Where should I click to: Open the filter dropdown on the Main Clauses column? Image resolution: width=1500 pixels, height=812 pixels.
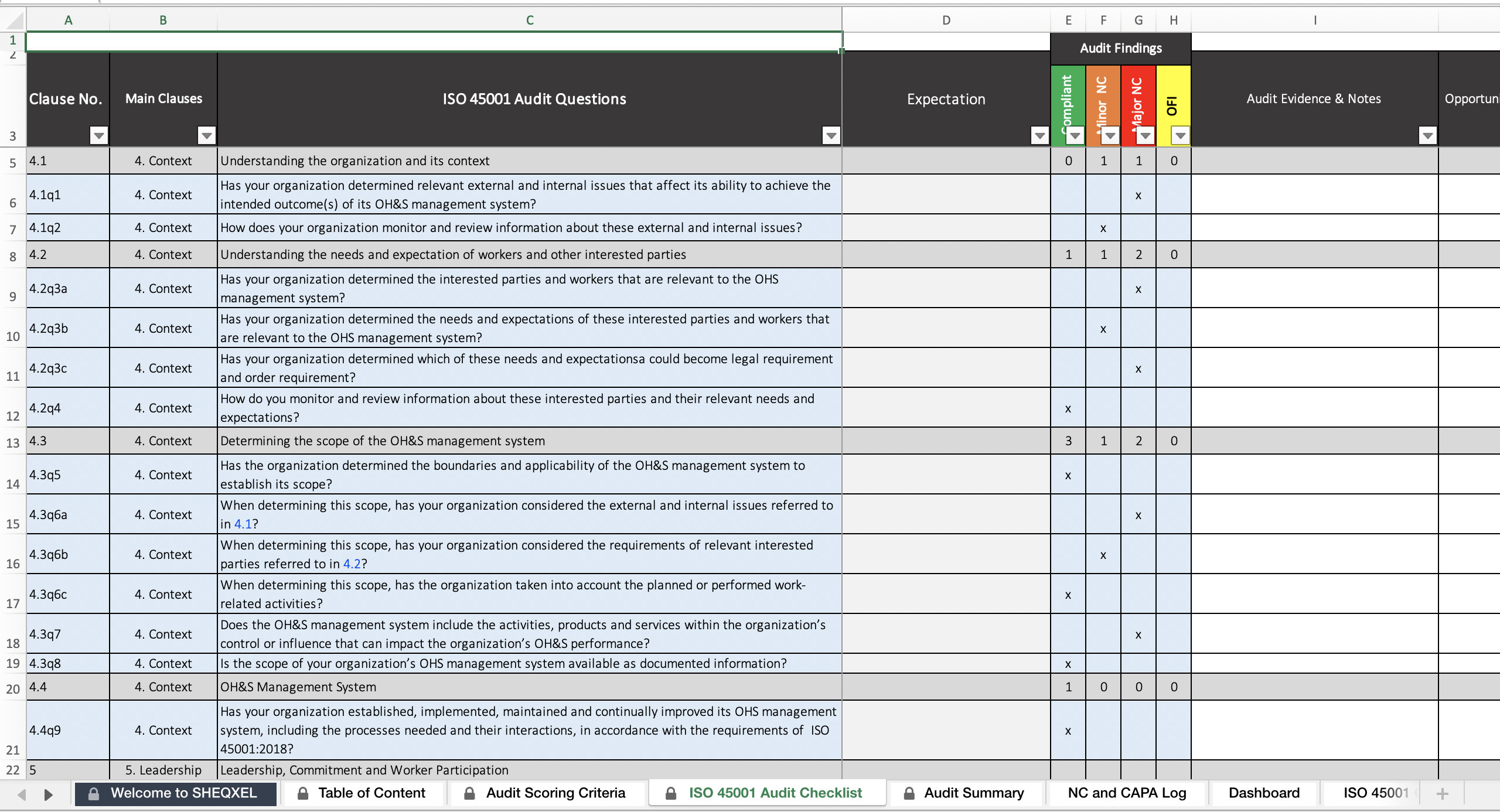pyautogui.click(x=206, y=135)
